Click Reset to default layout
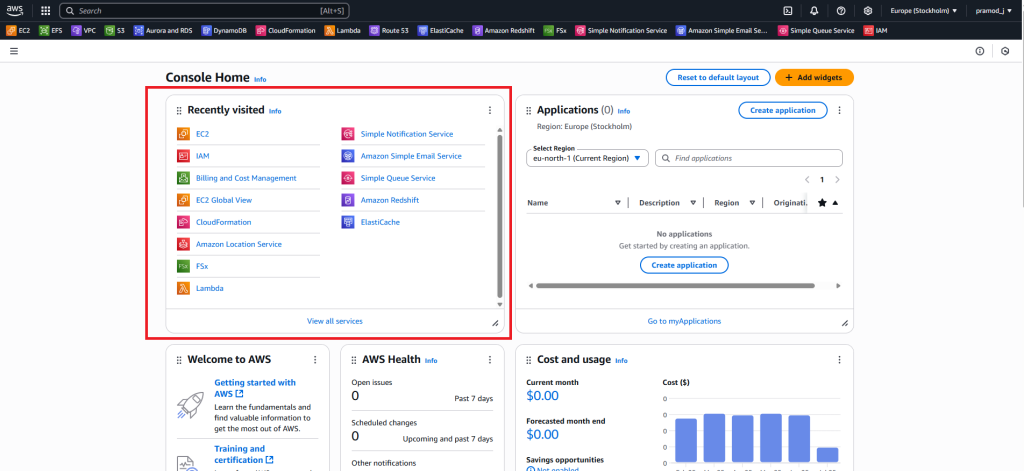1024x471 pixels. click(x=718, y=77)
